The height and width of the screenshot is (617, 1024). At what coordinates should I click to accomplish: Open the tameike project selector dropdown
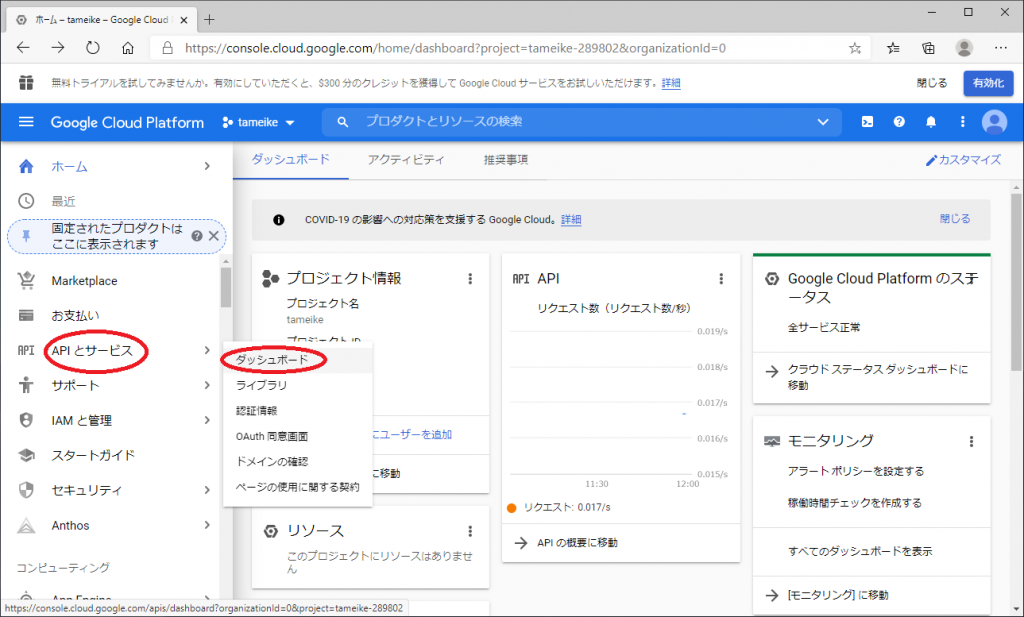pyautogui.click(x=259, y=122)
